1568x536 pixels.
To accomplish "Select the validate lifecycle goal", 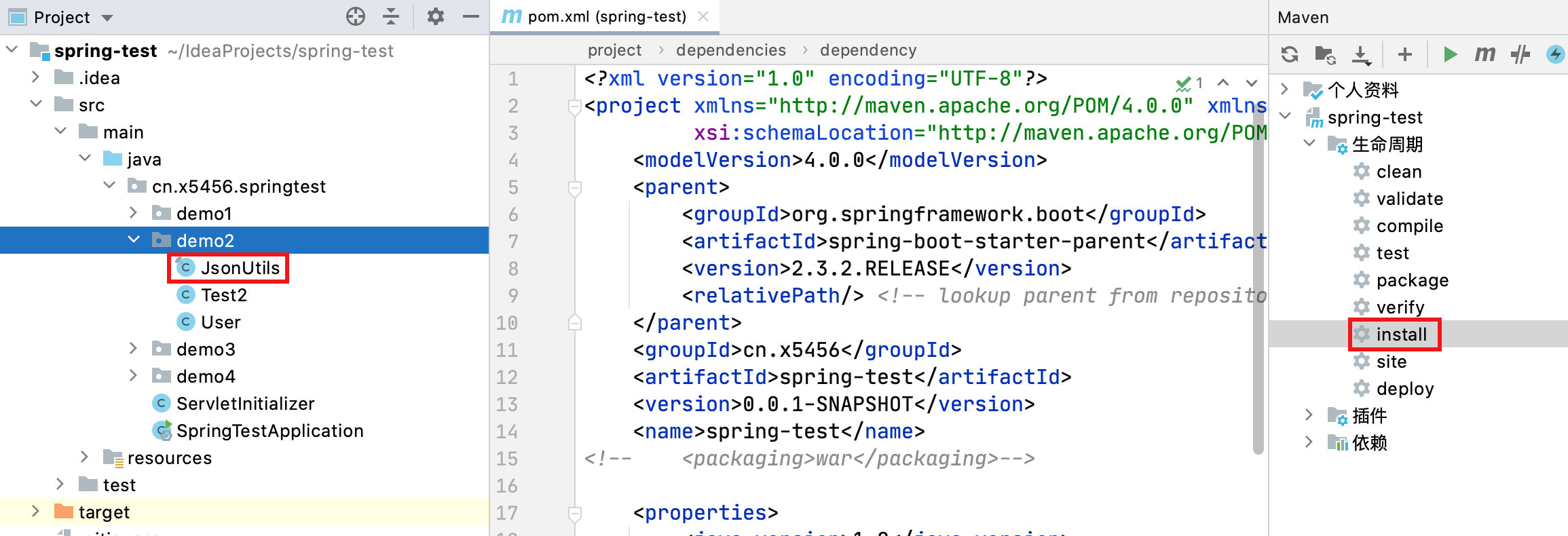I will pos(1409,199).
